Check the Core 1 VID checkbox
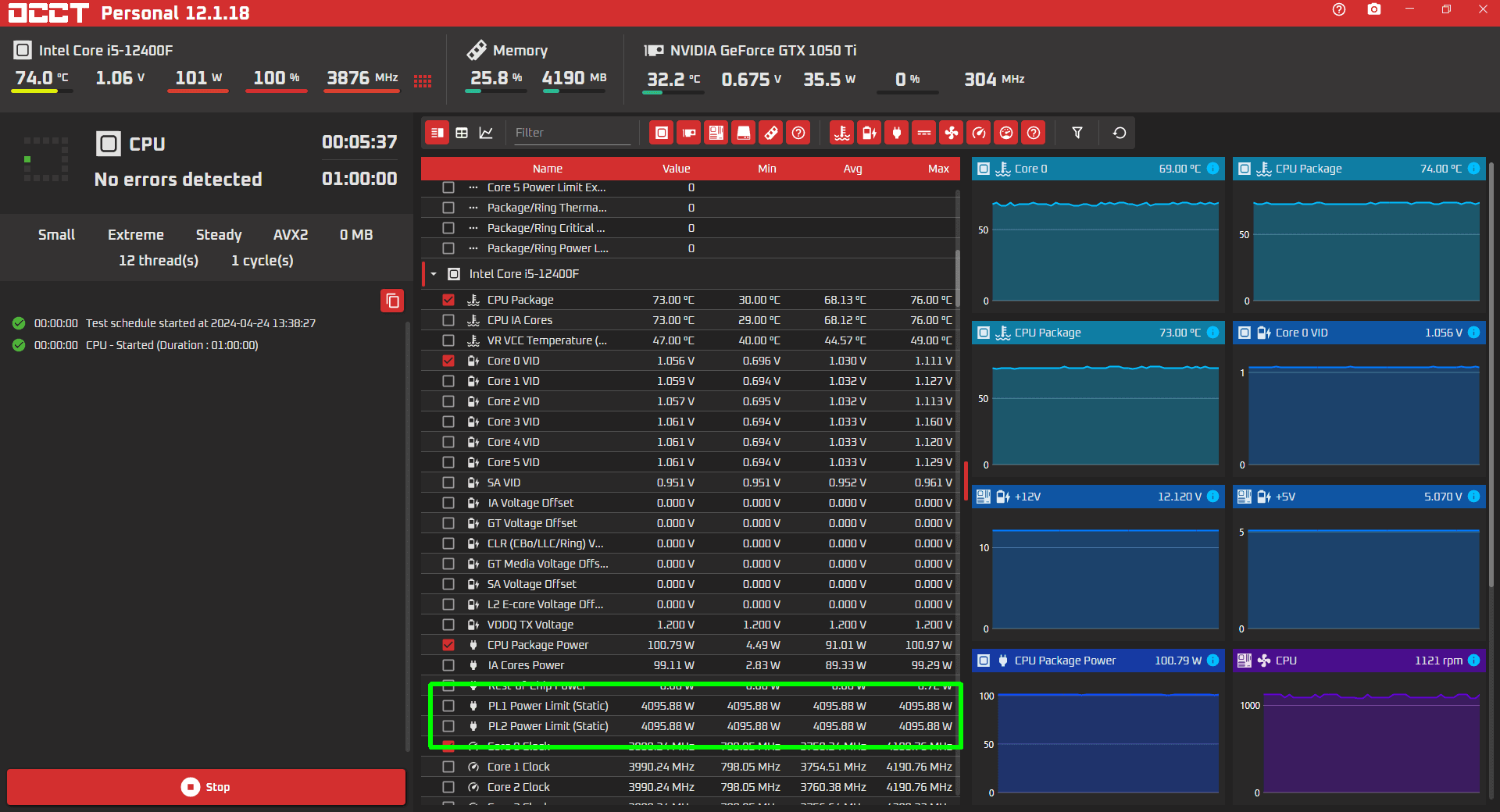The image size is (1500, 812). (448, 381)
